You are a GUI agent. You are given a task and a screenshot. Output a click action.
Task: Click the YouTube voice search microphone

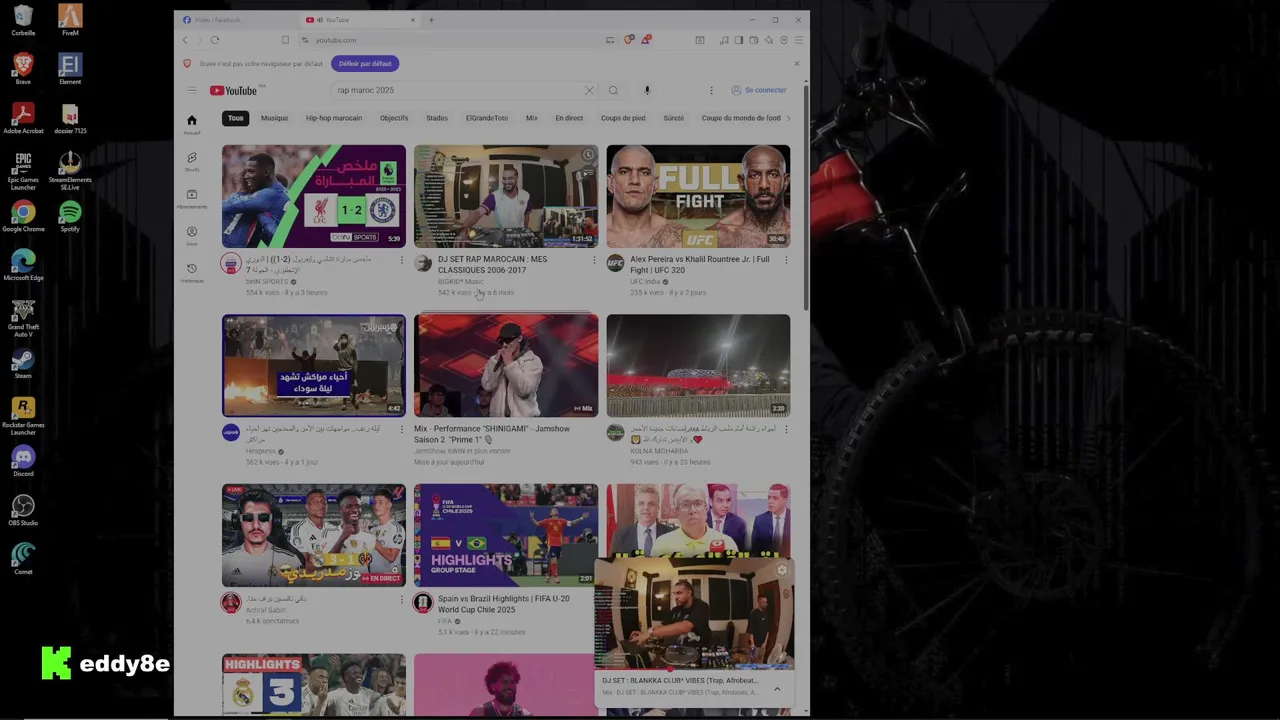[x=647, y=90]
